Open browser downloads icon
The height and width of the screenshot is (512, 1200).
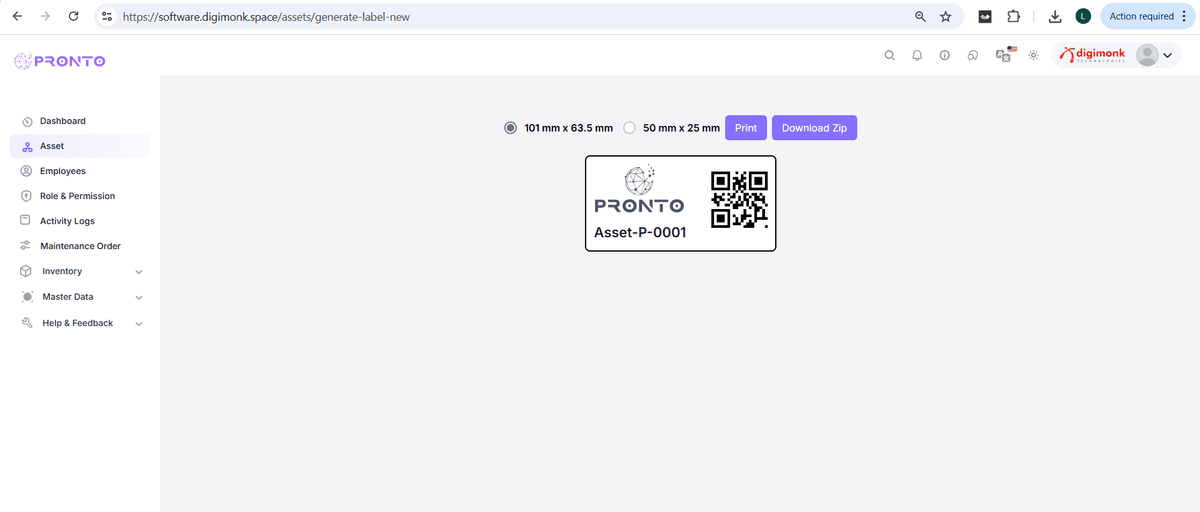[x=1054, y=16]
